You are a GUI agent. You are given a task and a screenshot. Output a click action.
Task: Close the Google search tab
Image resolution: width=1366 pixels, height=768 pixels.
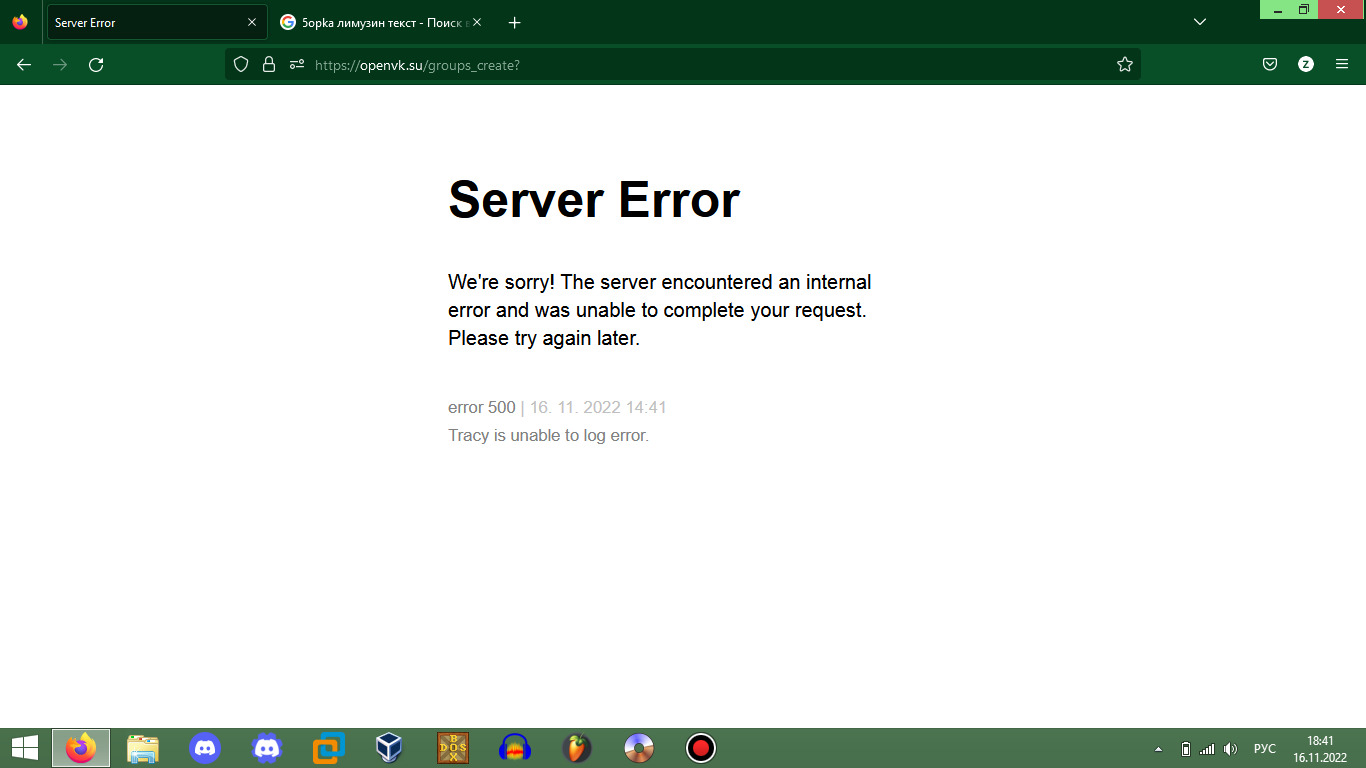coord(477,22)
